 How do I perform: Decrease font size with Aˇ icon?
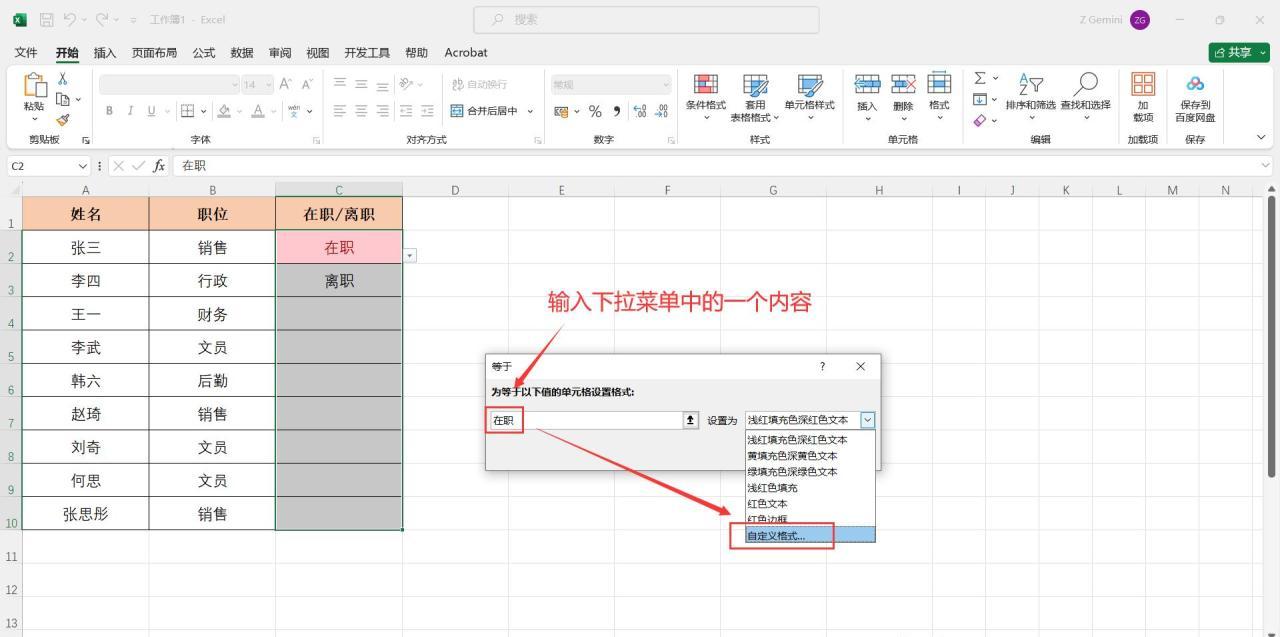pyautogui.click(x=307, y=84)
